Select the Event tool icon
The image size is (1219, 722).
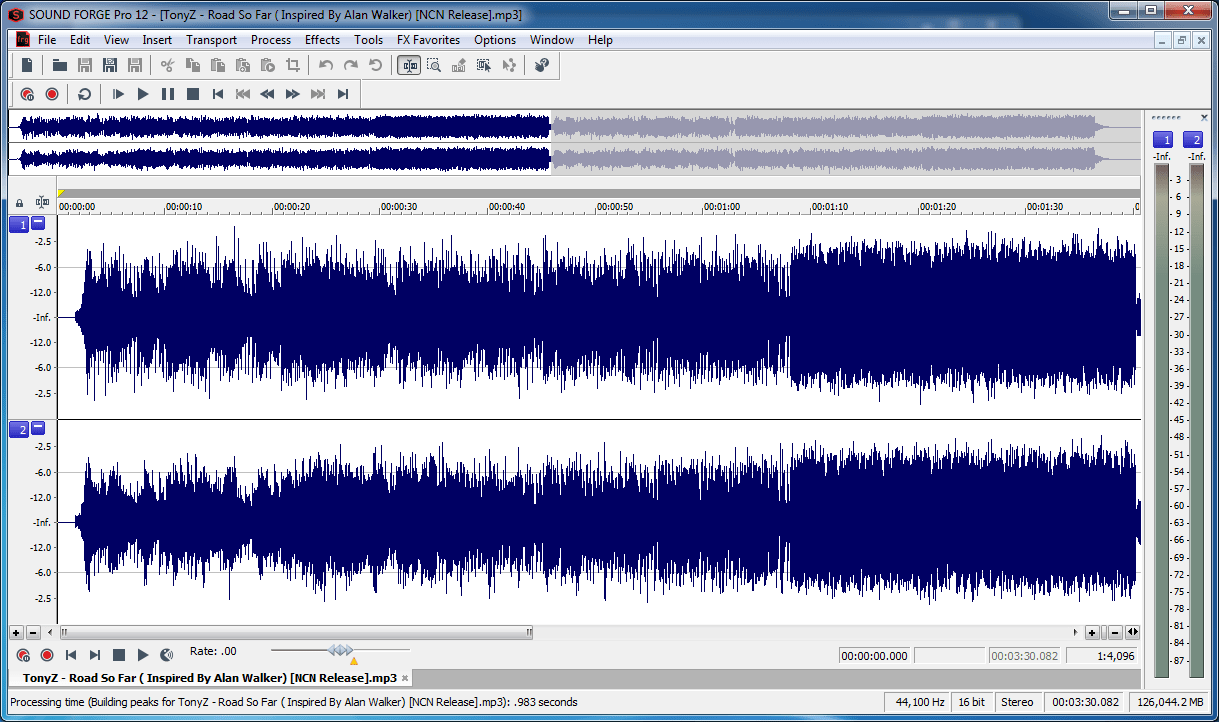point(484,65)
